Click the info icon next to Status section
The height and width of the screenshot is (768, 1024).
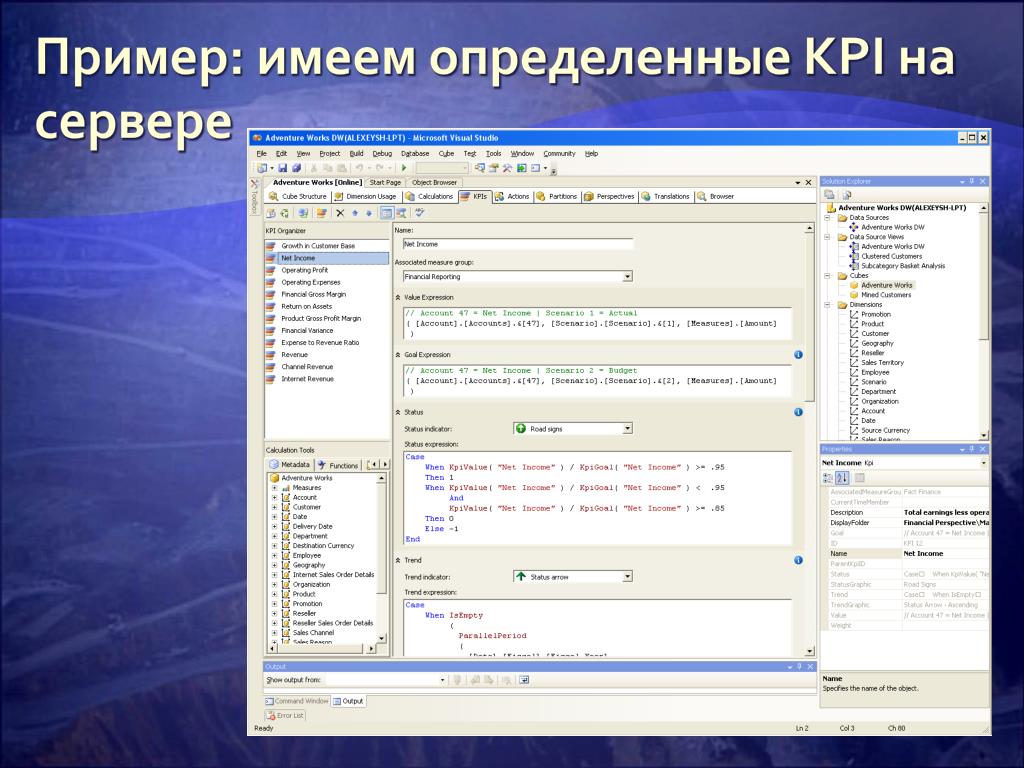pyautogui.click(x=798, y=412)
